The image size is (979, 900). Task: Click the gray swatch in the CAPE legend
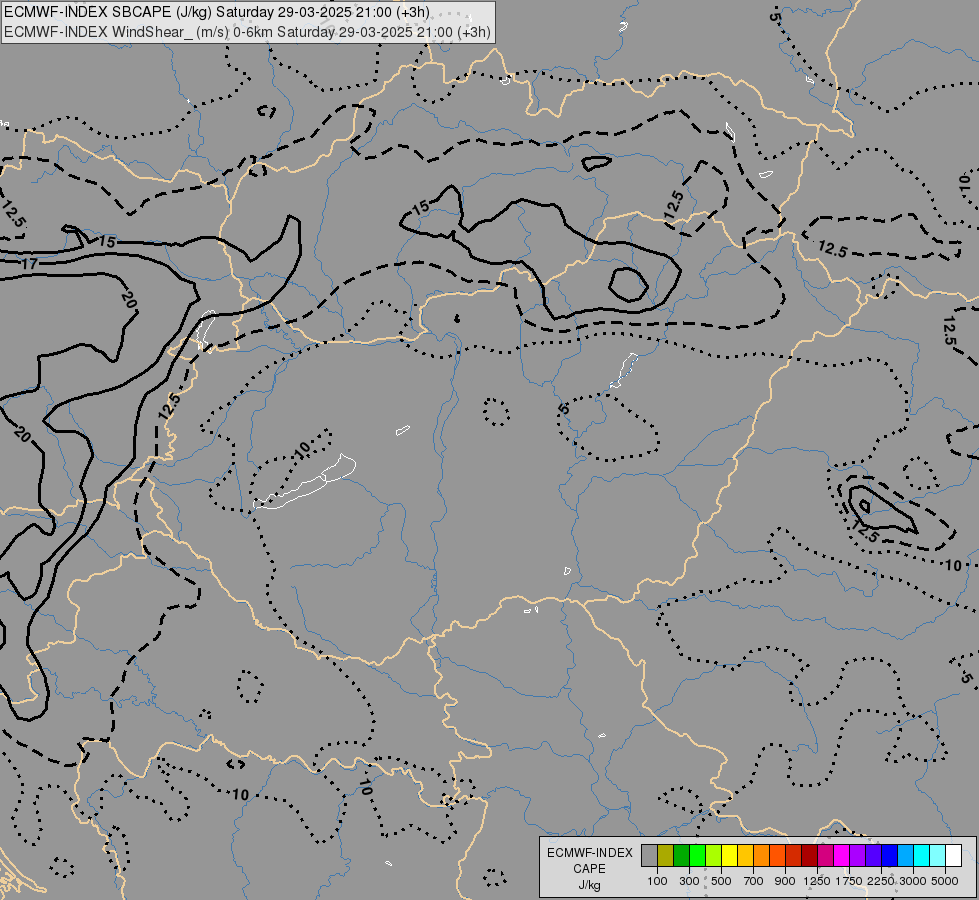point(649,855)
